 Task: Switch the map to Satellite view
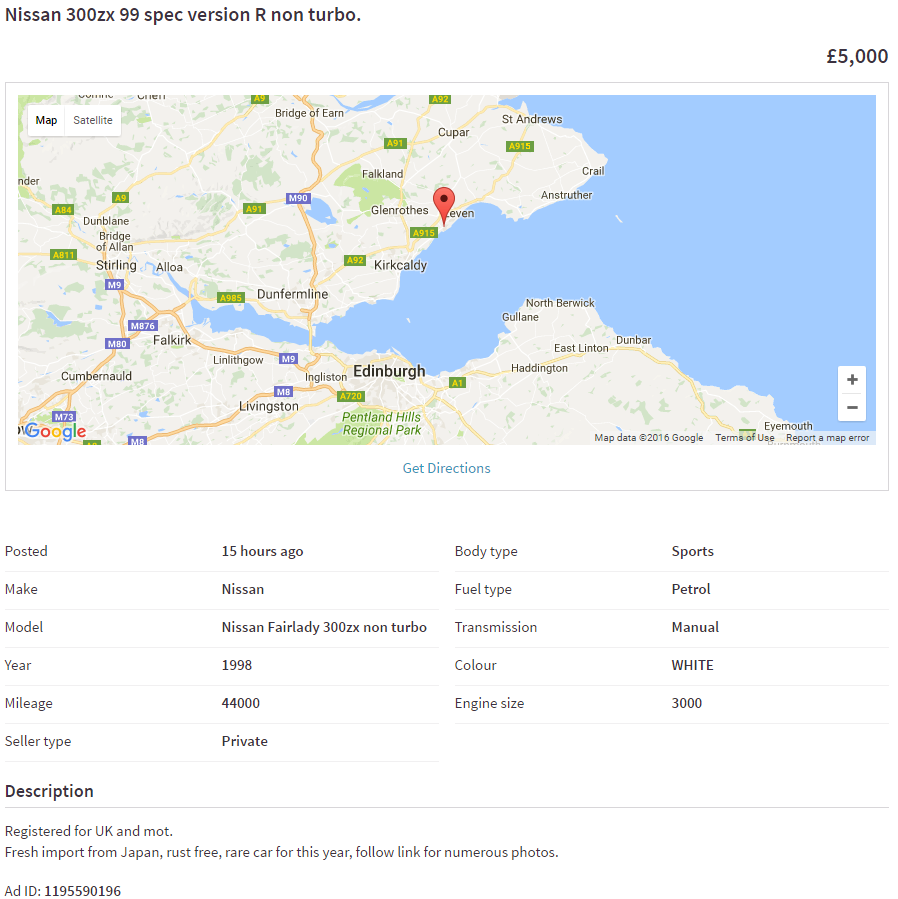point(93,120)
